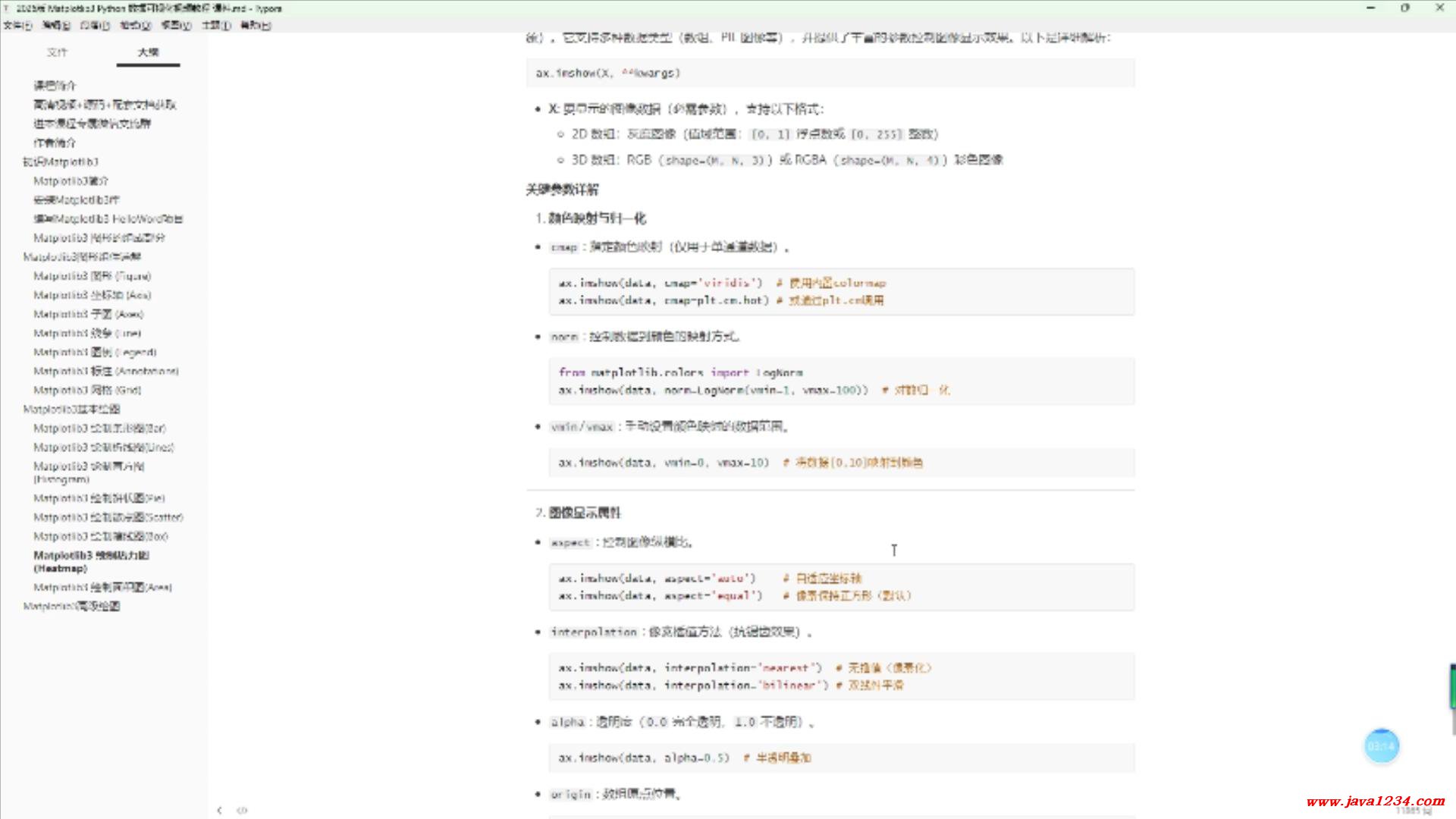The width and height of the screenshot is (1456, 819).
Task: Open the 主题(T) menu
Action: [x=215, y=25]
